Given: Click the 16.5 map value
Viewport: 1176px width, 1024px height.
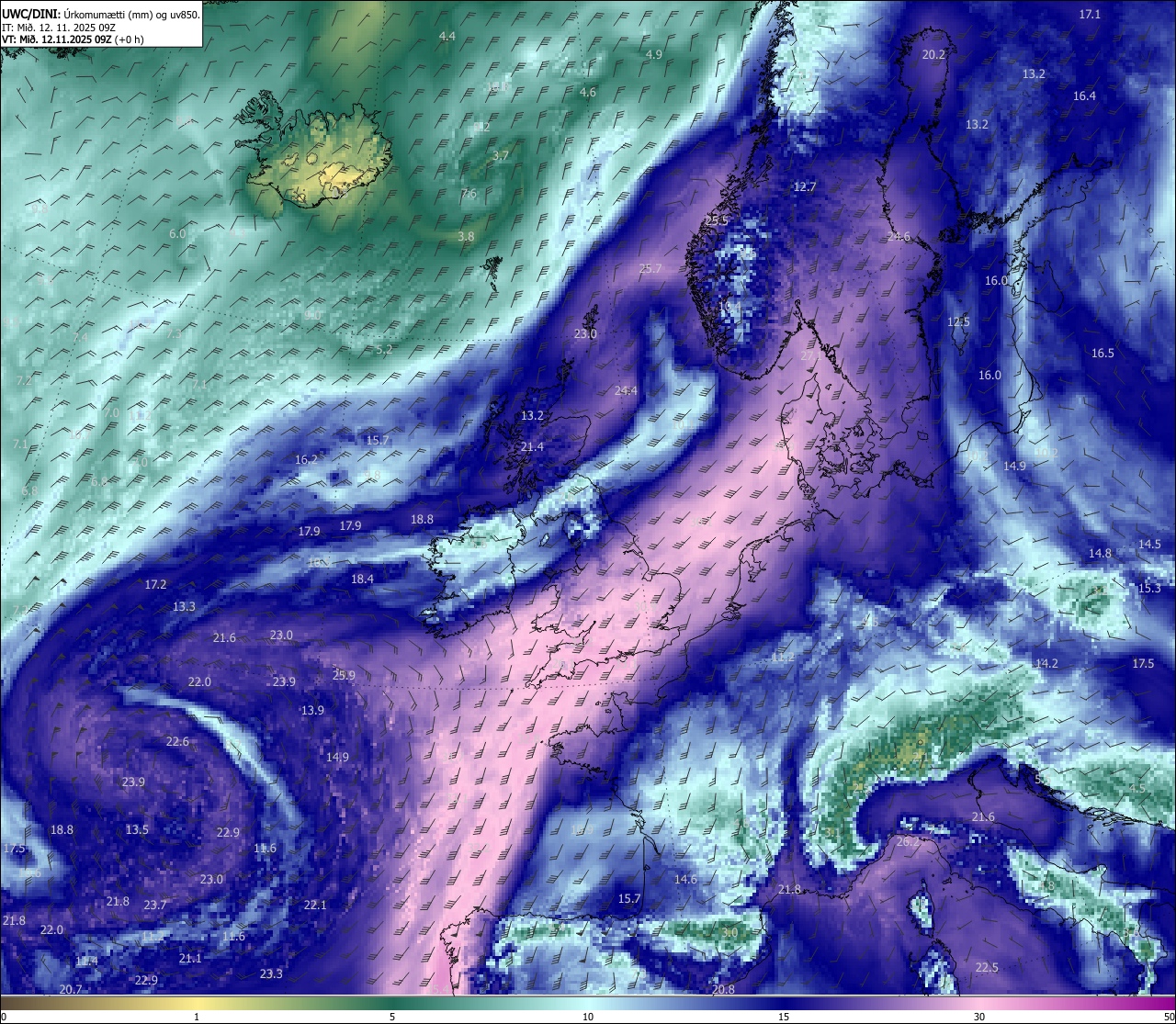Looking at the screenshot, I should (1102, 354).
